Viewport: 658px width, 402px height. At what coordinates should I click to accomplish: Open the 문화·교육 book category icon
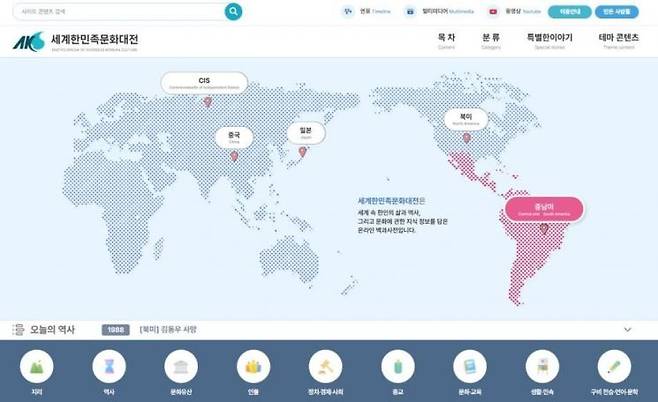[x=470, y=366]
